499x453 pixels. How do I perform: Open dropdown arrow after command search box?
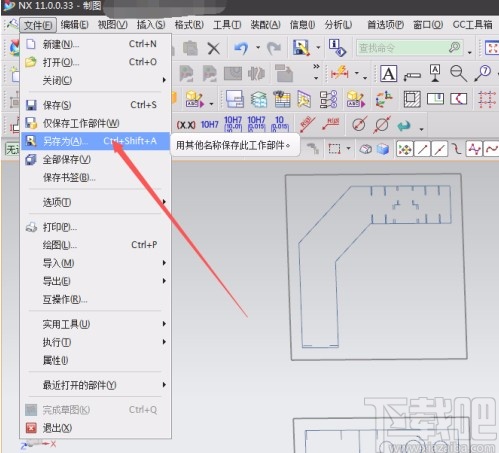tap(469, 52)
